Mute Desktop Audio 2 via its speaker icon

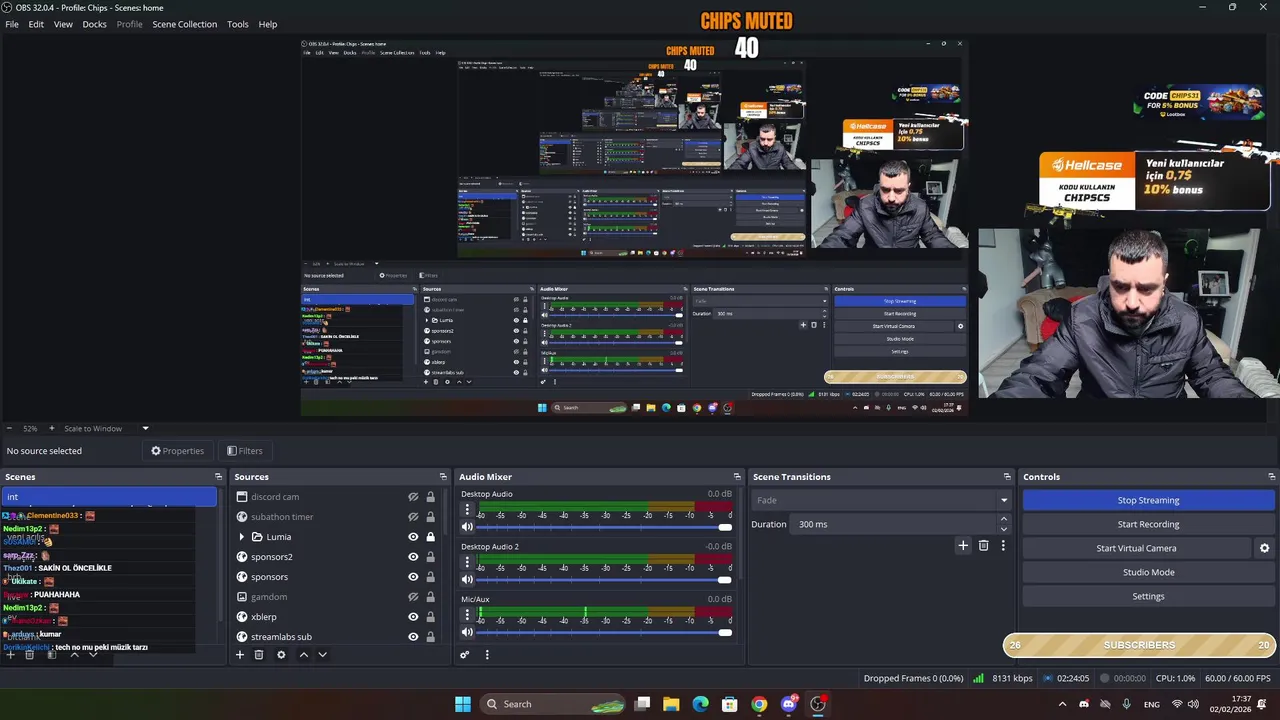pyautogui.click(x=467, y=579)
